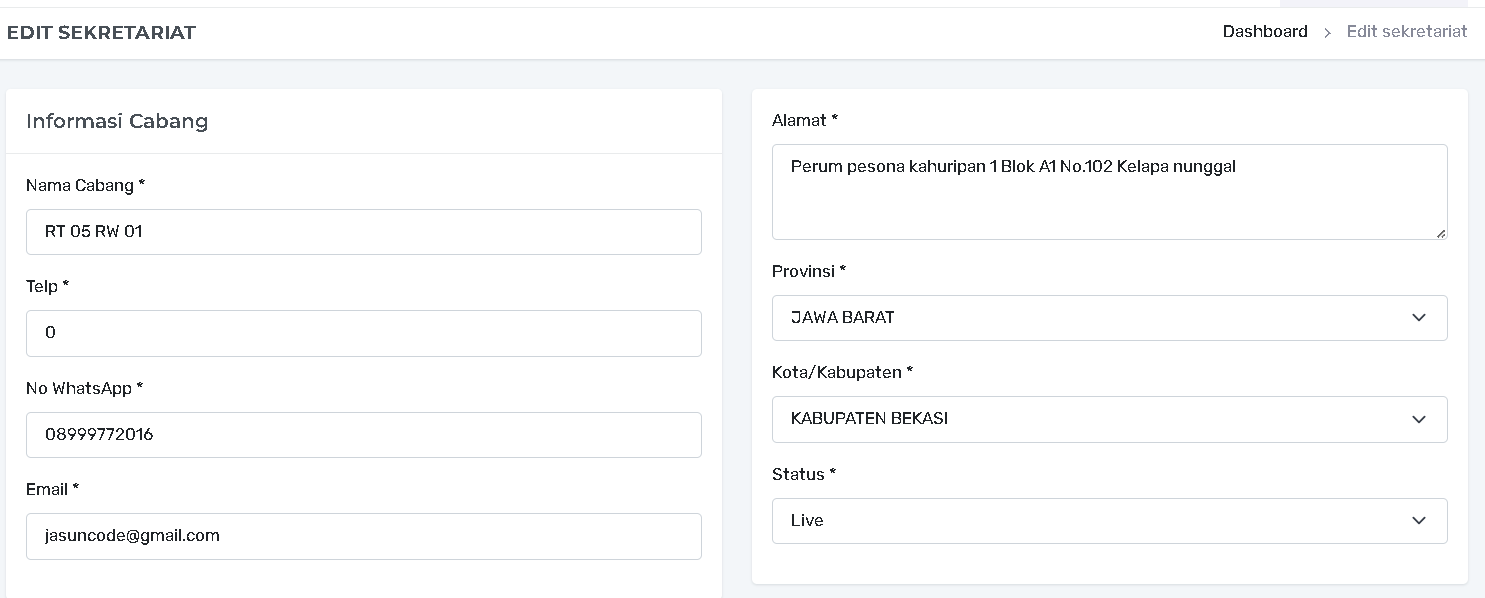The height and width of the screenshot is (598, 1485).
Task: Click the Edit sekretariat breadcrumb text
Action: pos(1406,31)
